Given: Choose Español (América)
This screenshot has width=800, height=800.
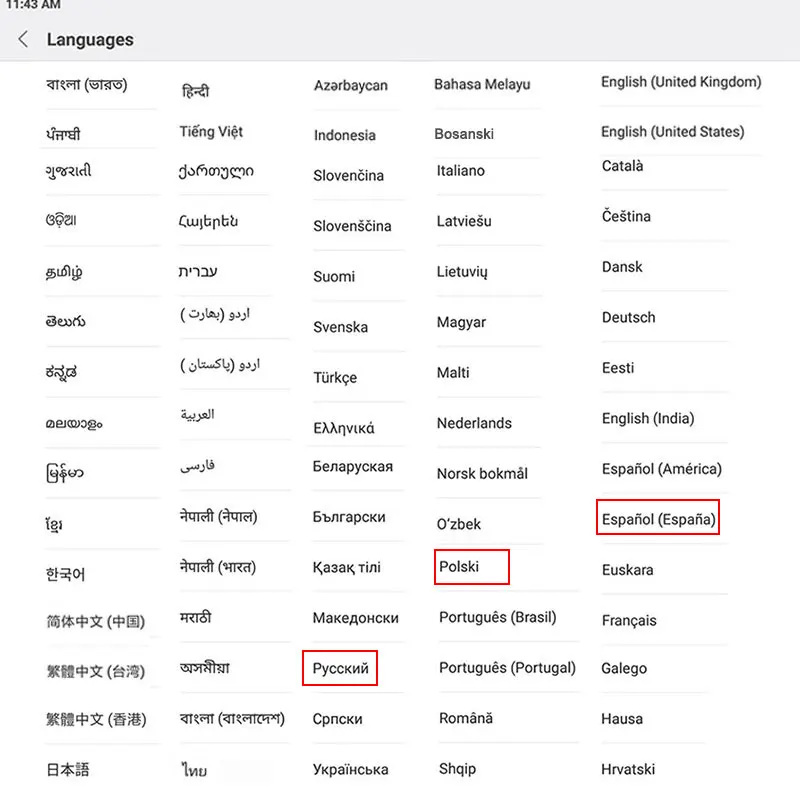Looking at the screenshot, I should click(661, 469).
